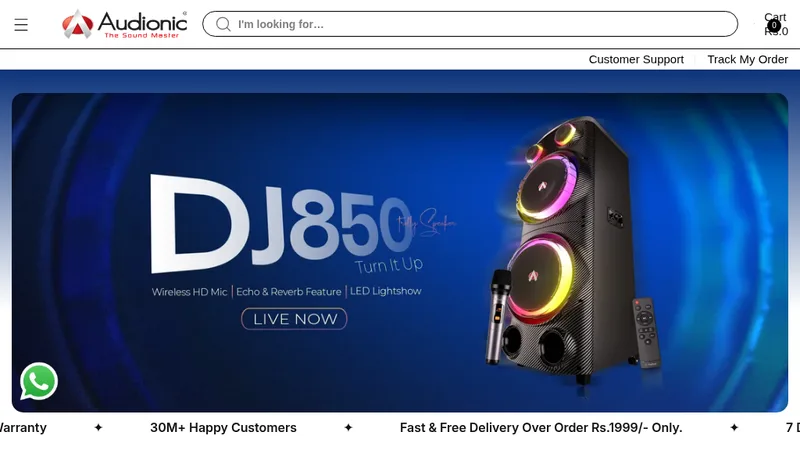Start WhatsApp chat via green icon
The height and width of the screenshot is (450, 800).
39,381
